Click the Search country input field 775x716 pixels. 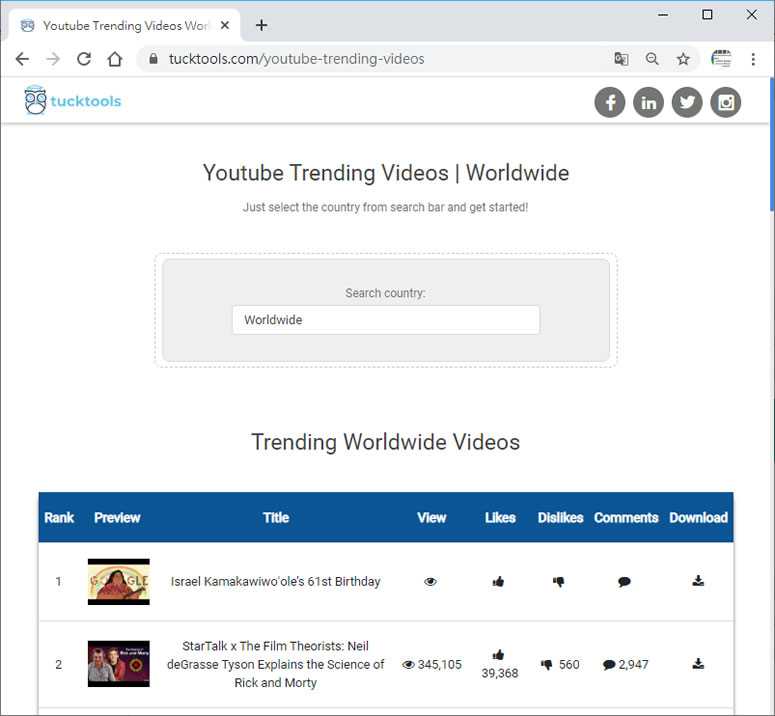point(386,320)
